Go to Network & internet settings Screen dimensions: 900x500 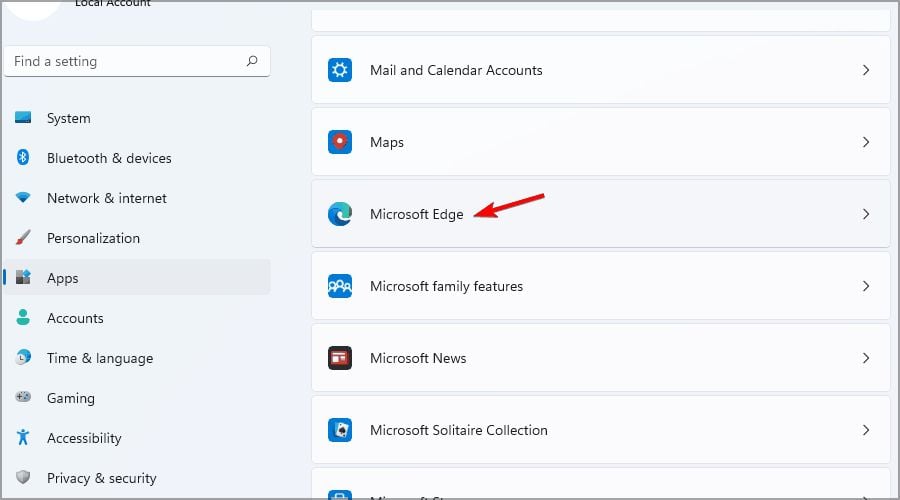pos(106,198)
